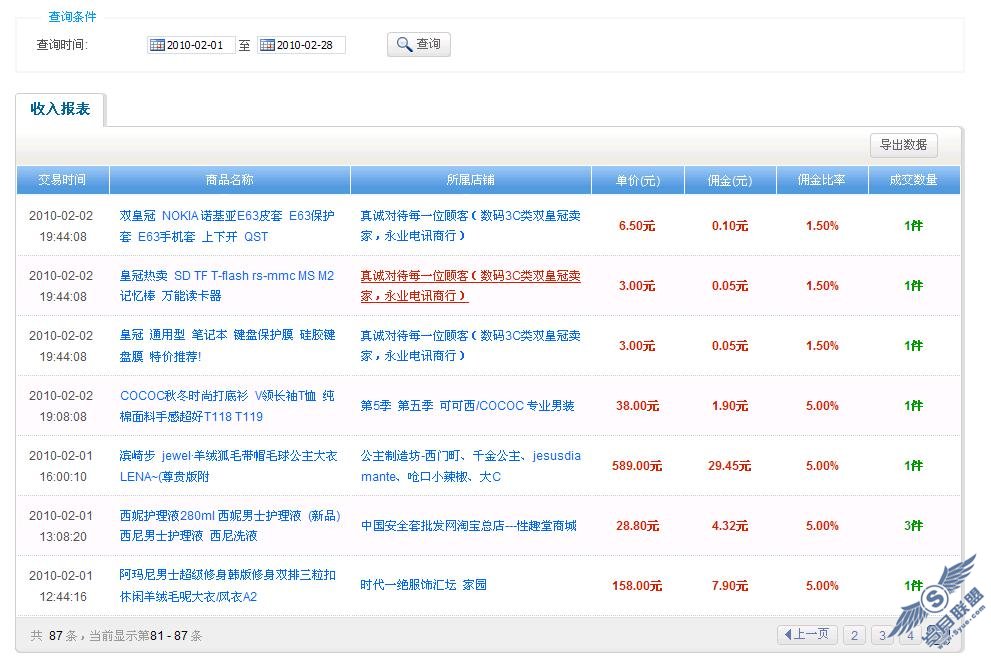This screenshot has height=656, width=991.
Task: Switch to the 收入报表 tab
Action: click(x=60, y=109)
